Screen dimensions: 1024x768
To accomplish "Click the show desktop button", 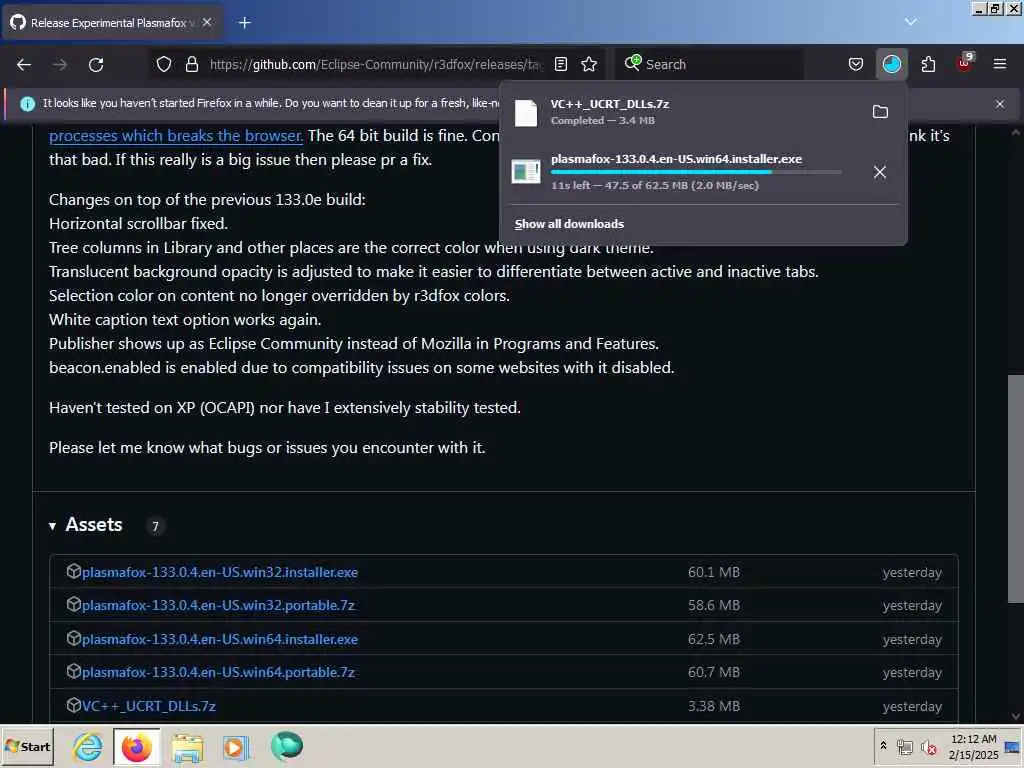I will pyautogui.click(x=1013, y=746).
